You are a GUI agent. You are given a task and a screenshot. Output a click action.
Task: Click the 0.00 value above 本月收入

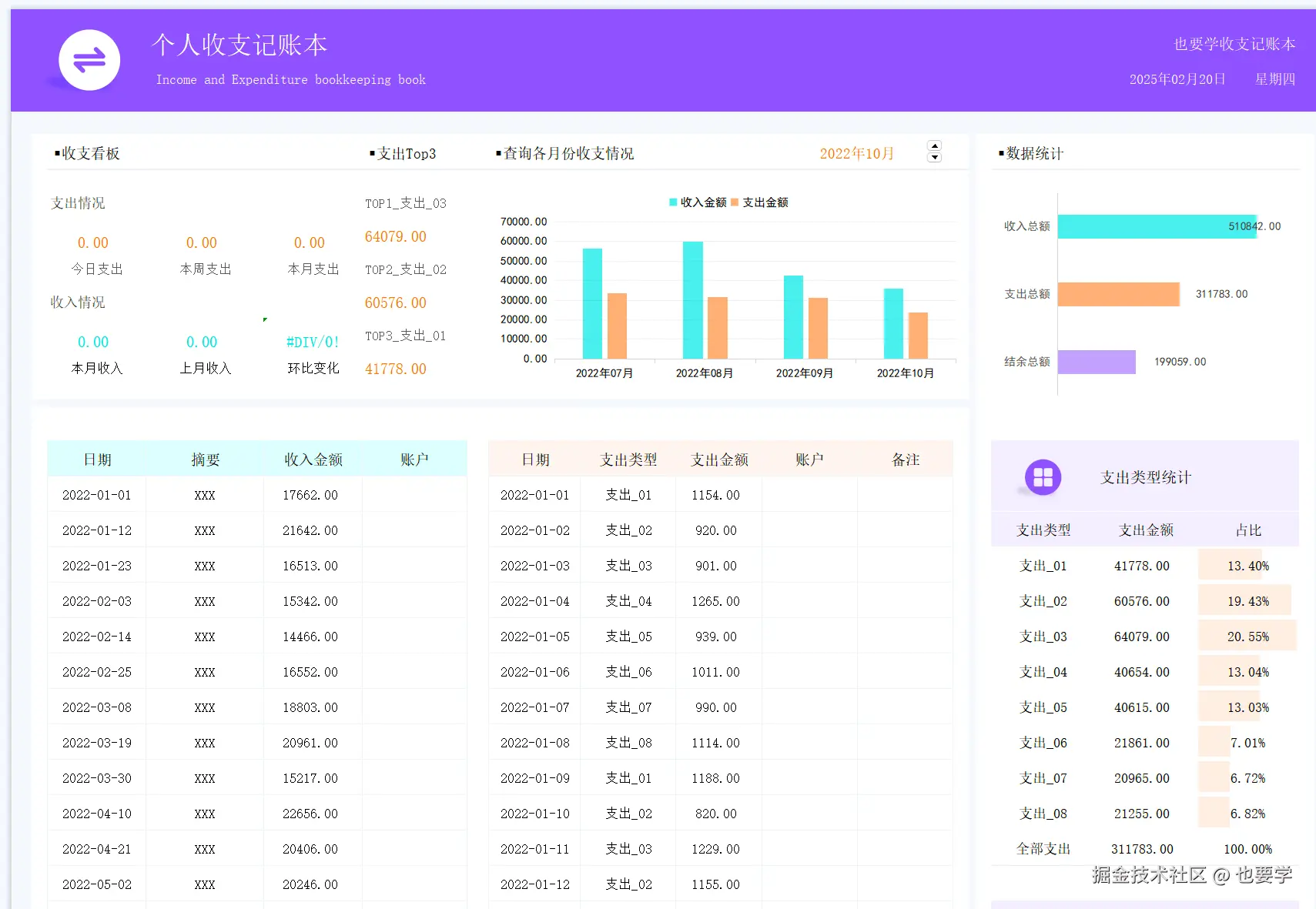[93, 343]
